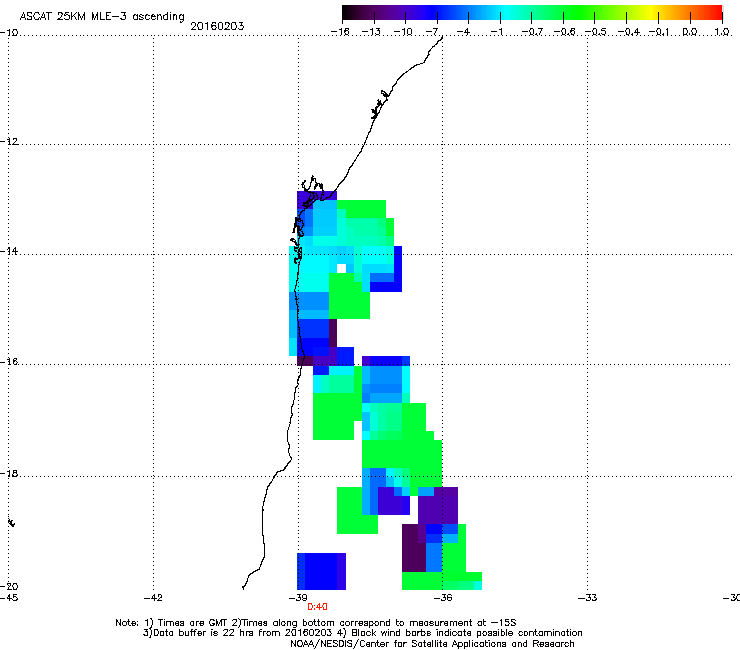Click the white missing-data cell inside cyan area

341,269
